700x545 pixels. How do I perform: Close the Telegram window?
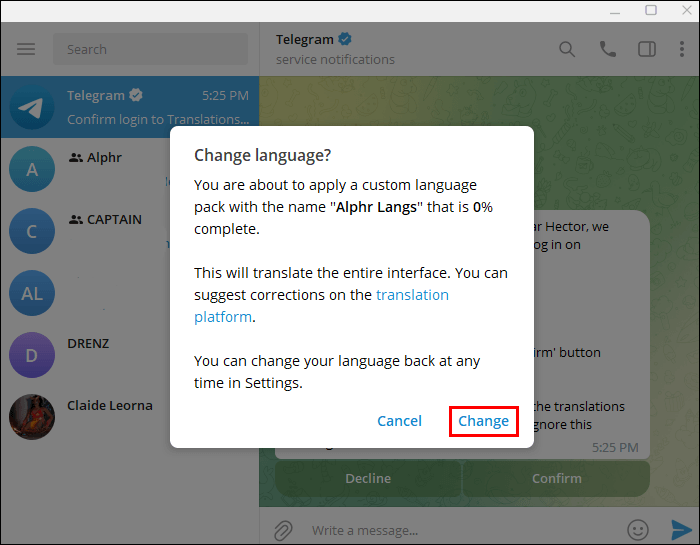coord(687,10)
